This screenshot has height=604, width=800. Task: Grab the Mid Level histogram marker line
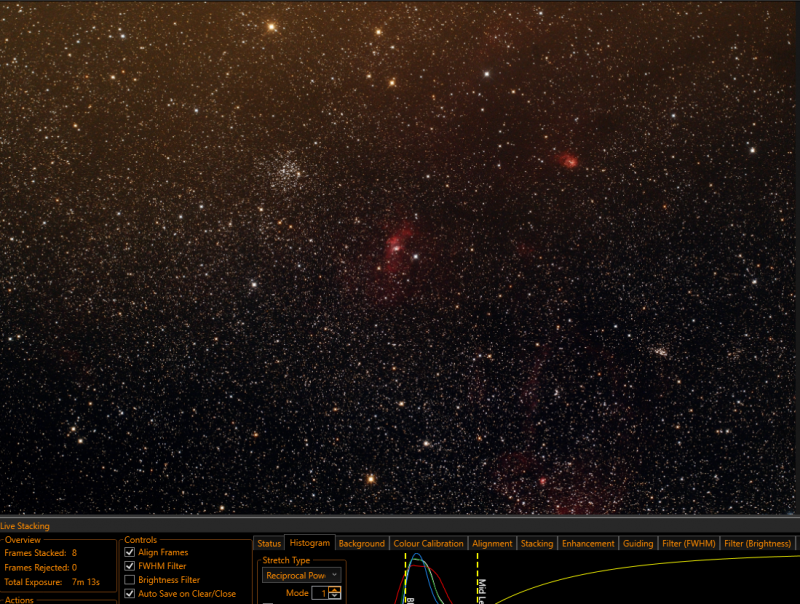pos(478,578)
